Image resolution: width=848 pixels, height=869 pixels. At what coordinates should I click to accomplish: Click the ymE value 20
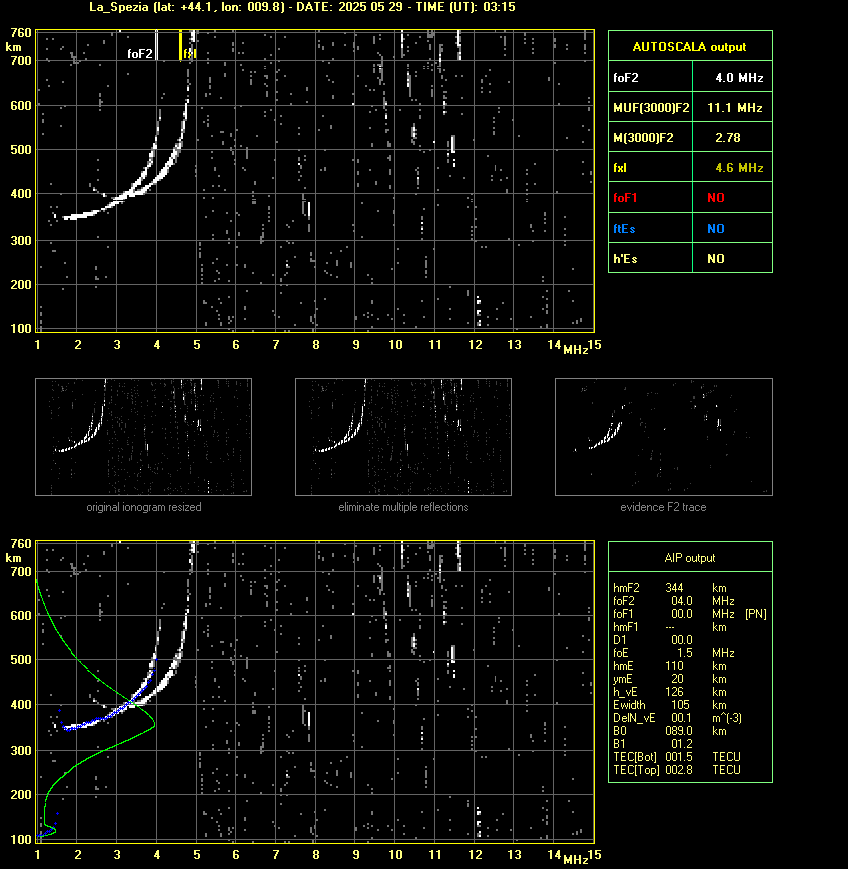677,679
